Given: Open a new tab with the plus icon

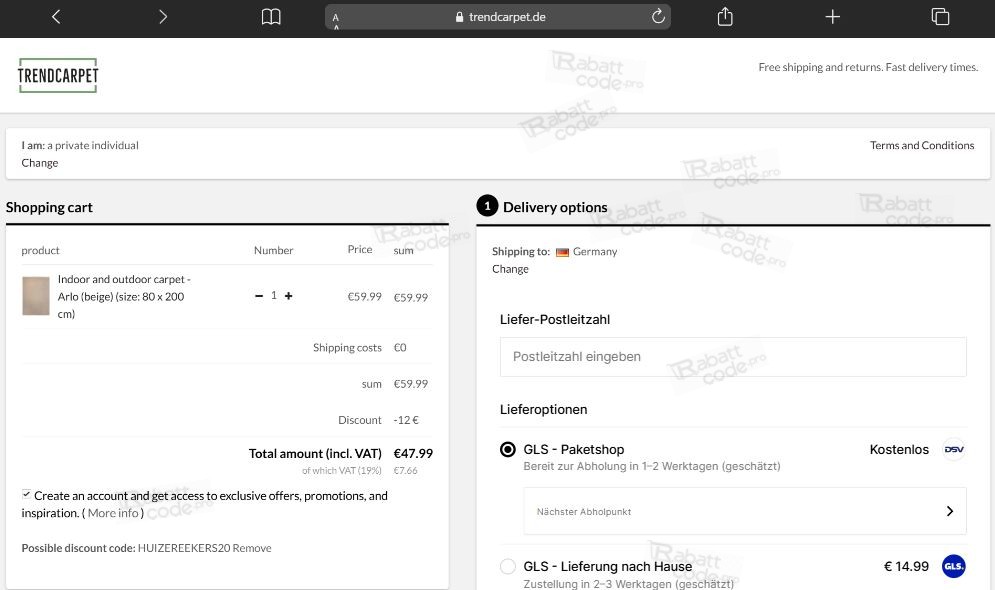Looking at the screenshot, I should [833, 16].
